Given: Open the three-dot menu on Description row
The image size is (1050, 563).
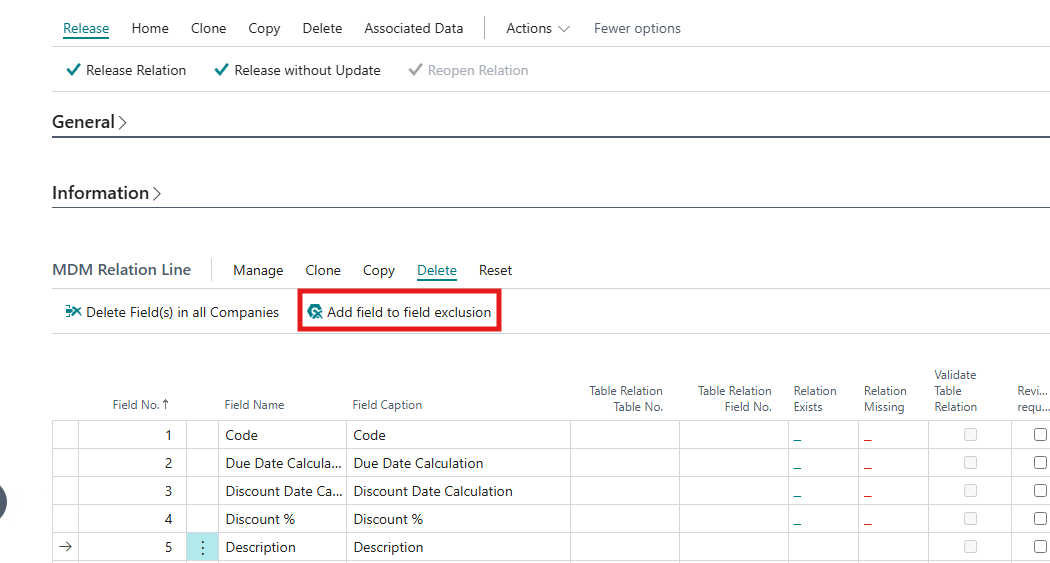Looking at the screenshot, I should [x=203, y=547].
